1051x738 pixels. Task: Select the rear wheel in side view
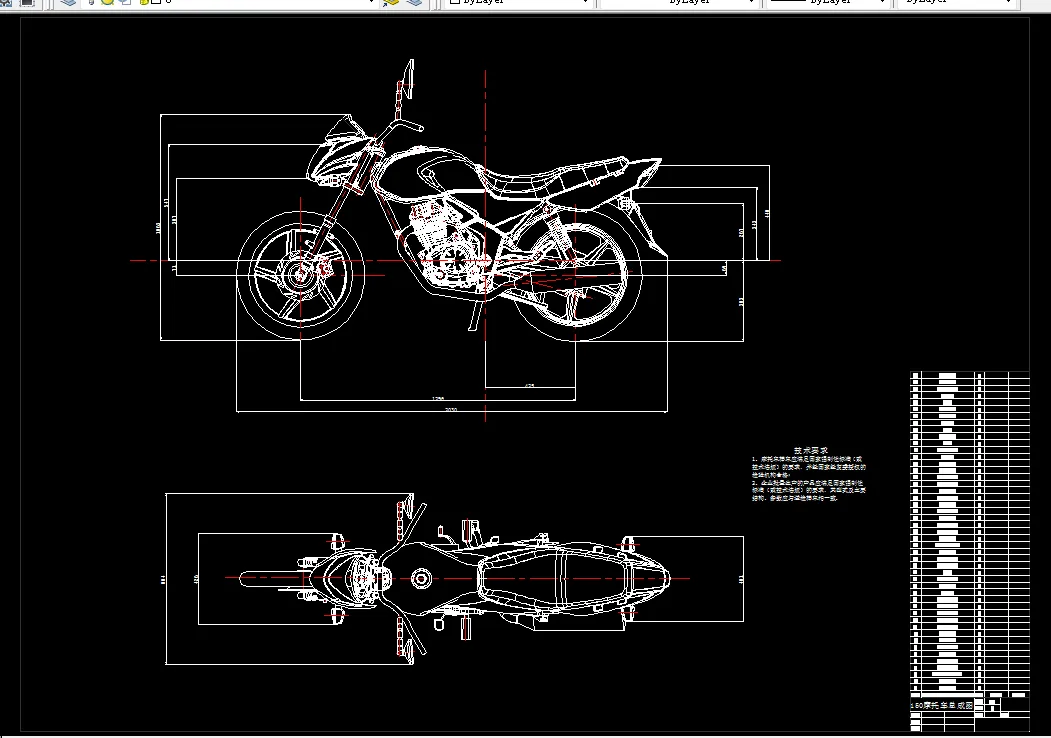coord(576,273)
